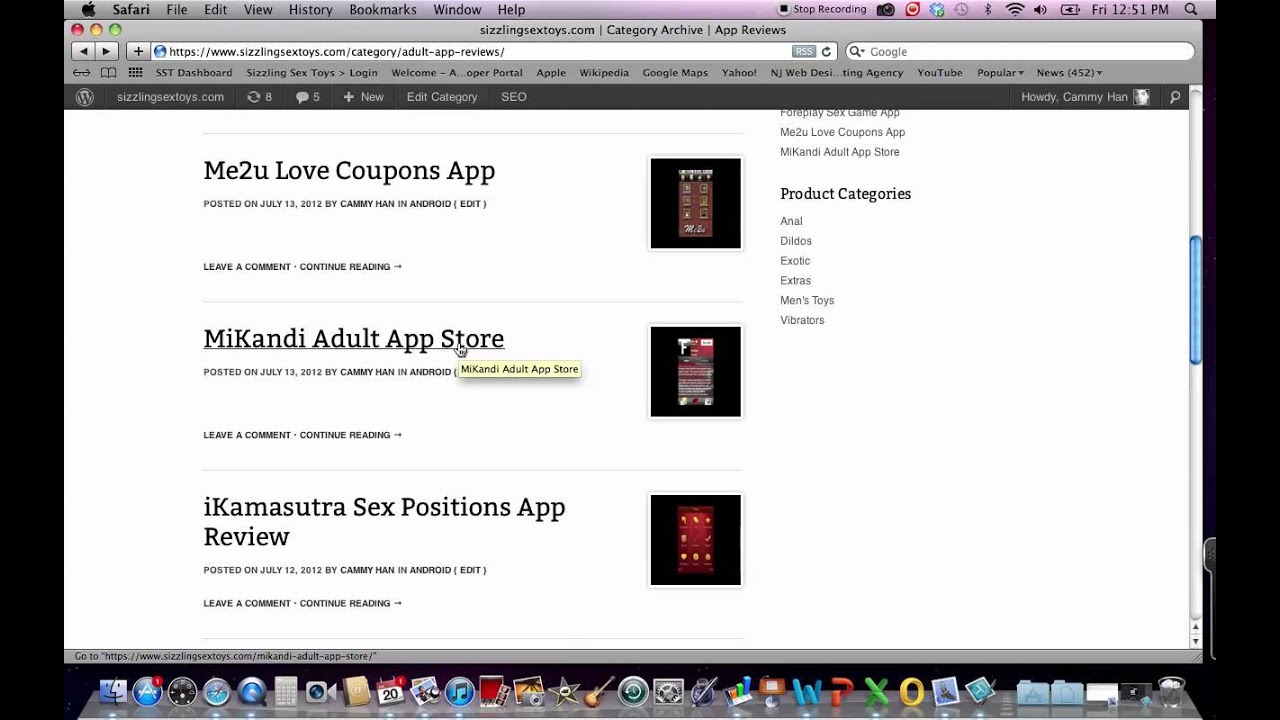Open the Trash in the Dock
This screenshot has width=1280, height=720.
[1171, 691]
